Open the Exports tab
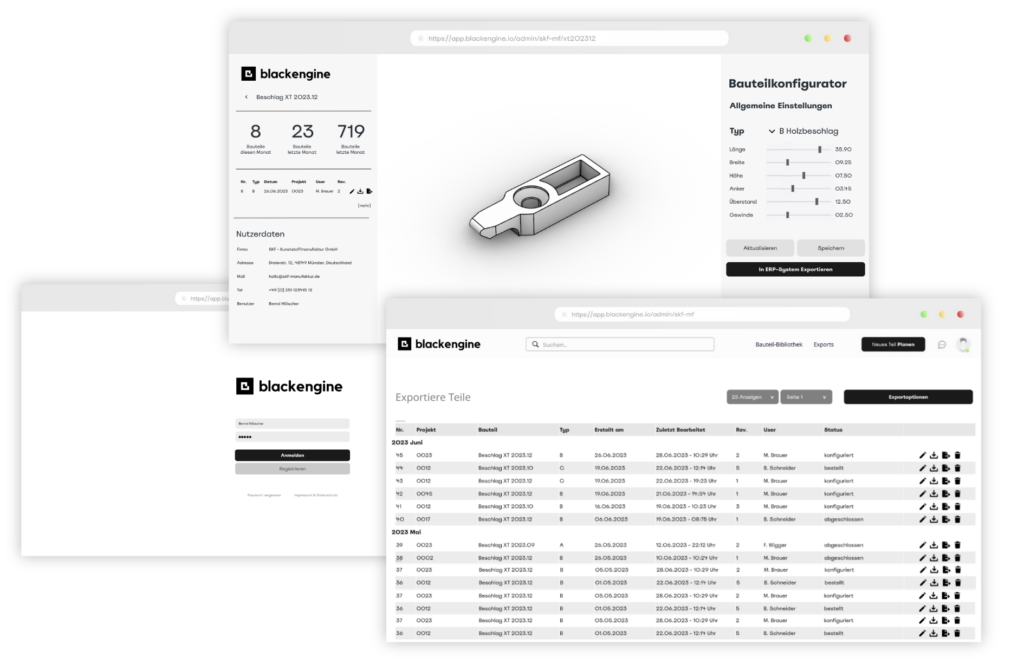 point(824,344)
